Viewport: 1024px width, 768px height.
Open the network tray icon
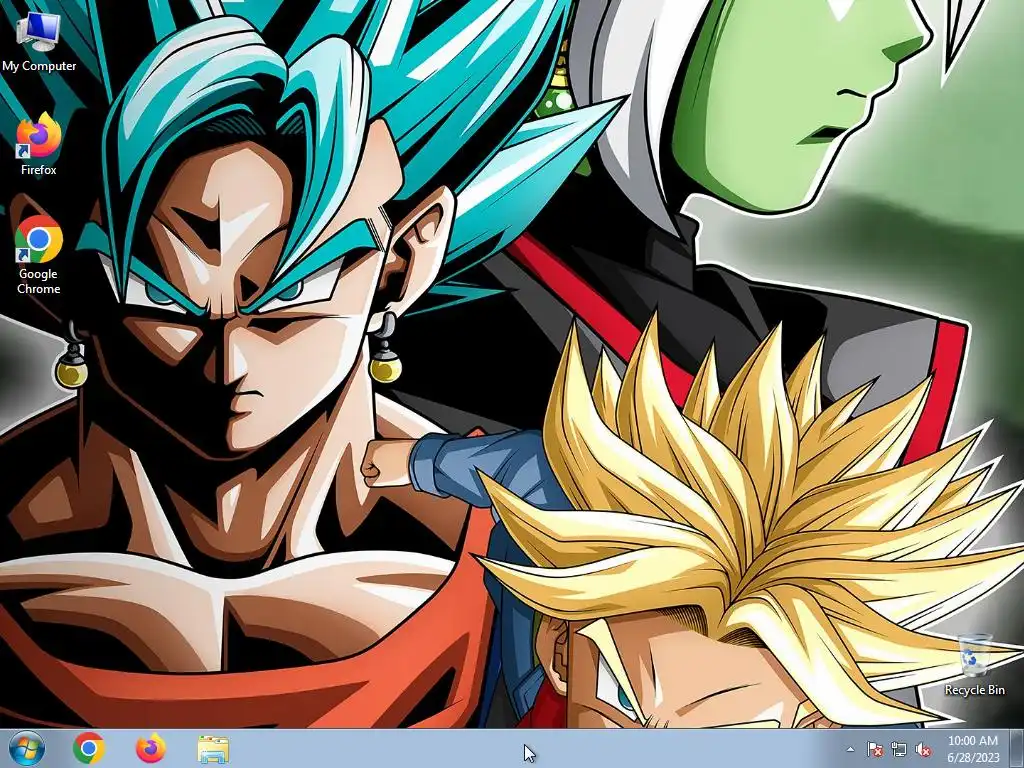(x=899, y=749)
